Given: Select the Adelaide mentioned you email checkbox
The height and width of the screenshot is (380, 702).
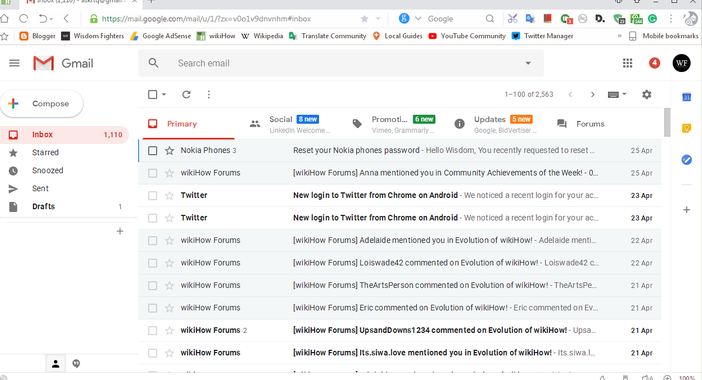Looking at the screenshot, I should click(153, 240).
